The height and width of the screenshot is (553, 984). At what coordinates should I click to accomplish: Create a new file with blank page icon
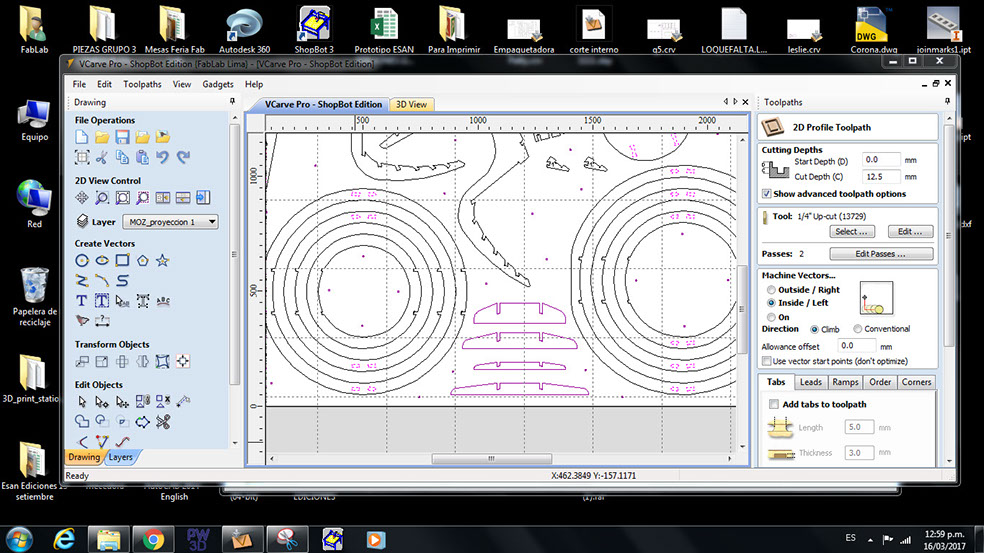pyautogui.click(x=82, y=136)
